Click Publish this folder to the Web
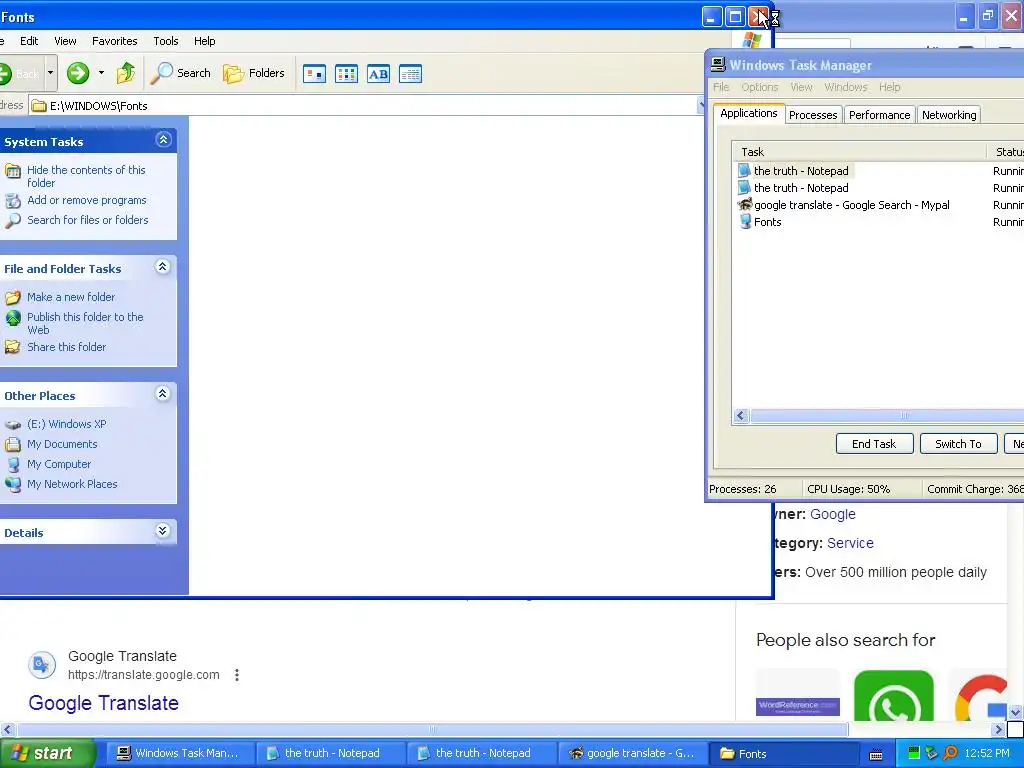The width and height of the screenshot is (1024, 768). pos(85,323)
